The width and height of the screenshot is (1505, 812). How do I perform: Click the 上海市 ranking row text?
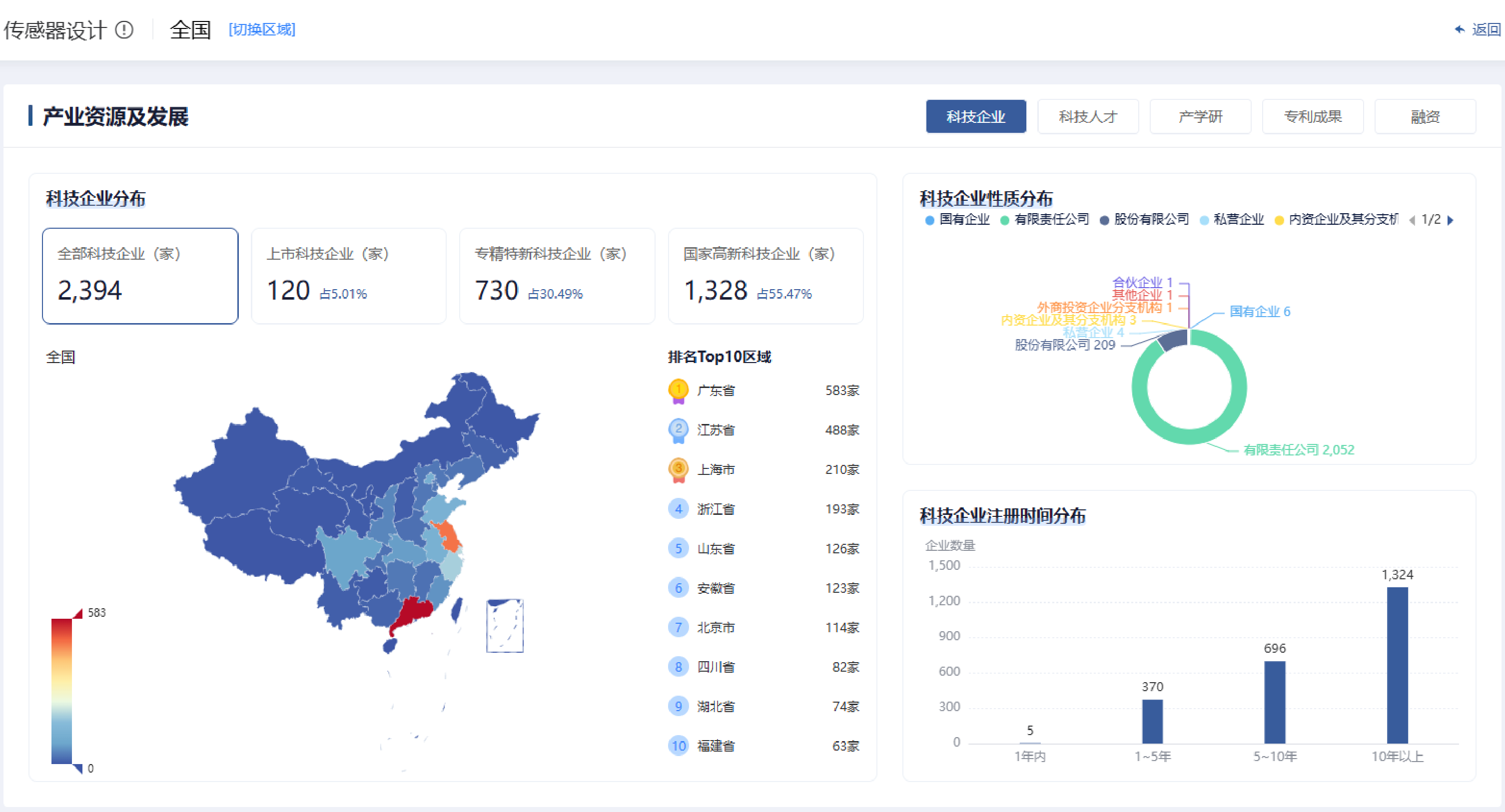click(x=716, y=470)
